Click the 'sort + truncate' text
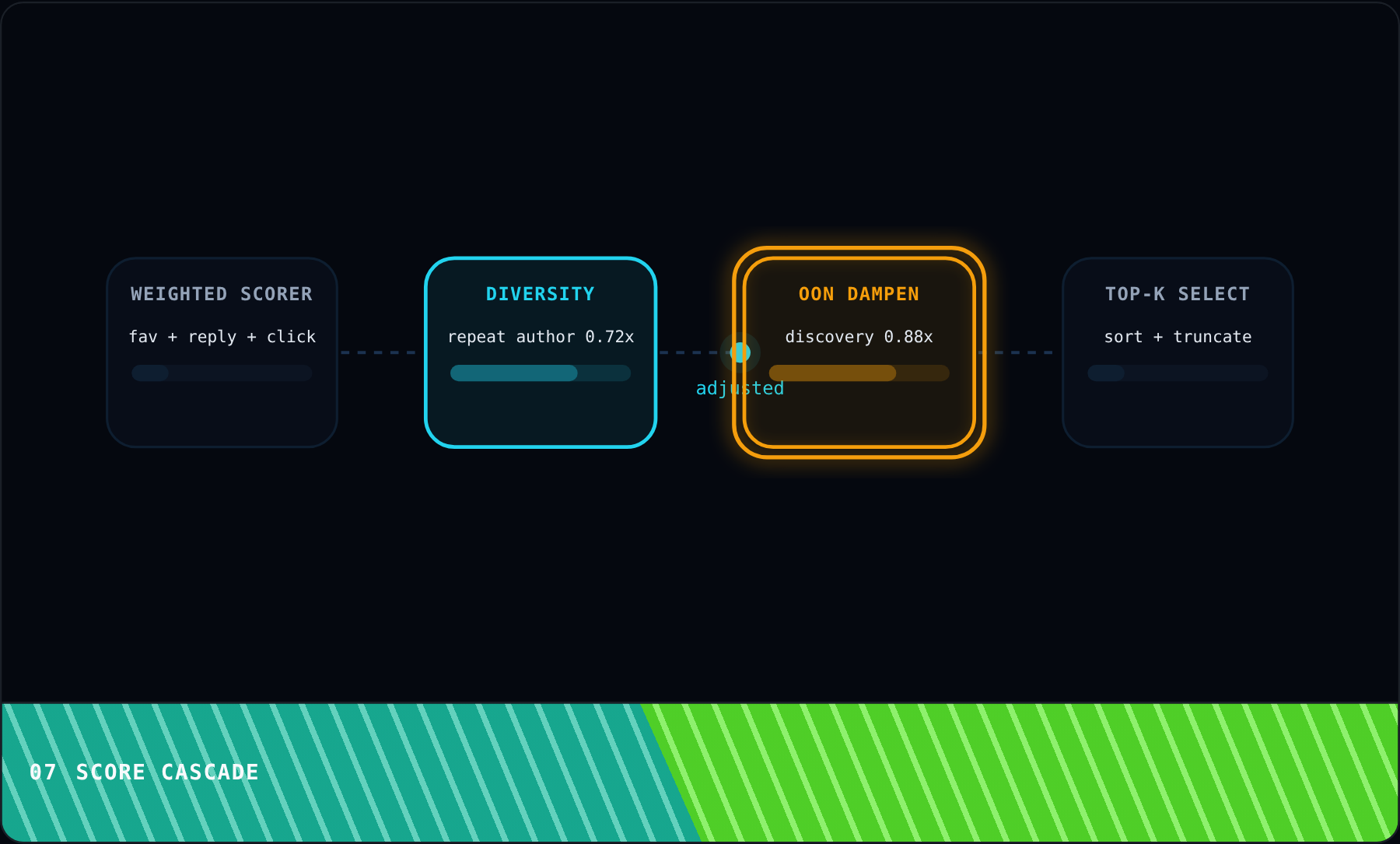Screen dimensions: 1400x844 coord(1178,337)
